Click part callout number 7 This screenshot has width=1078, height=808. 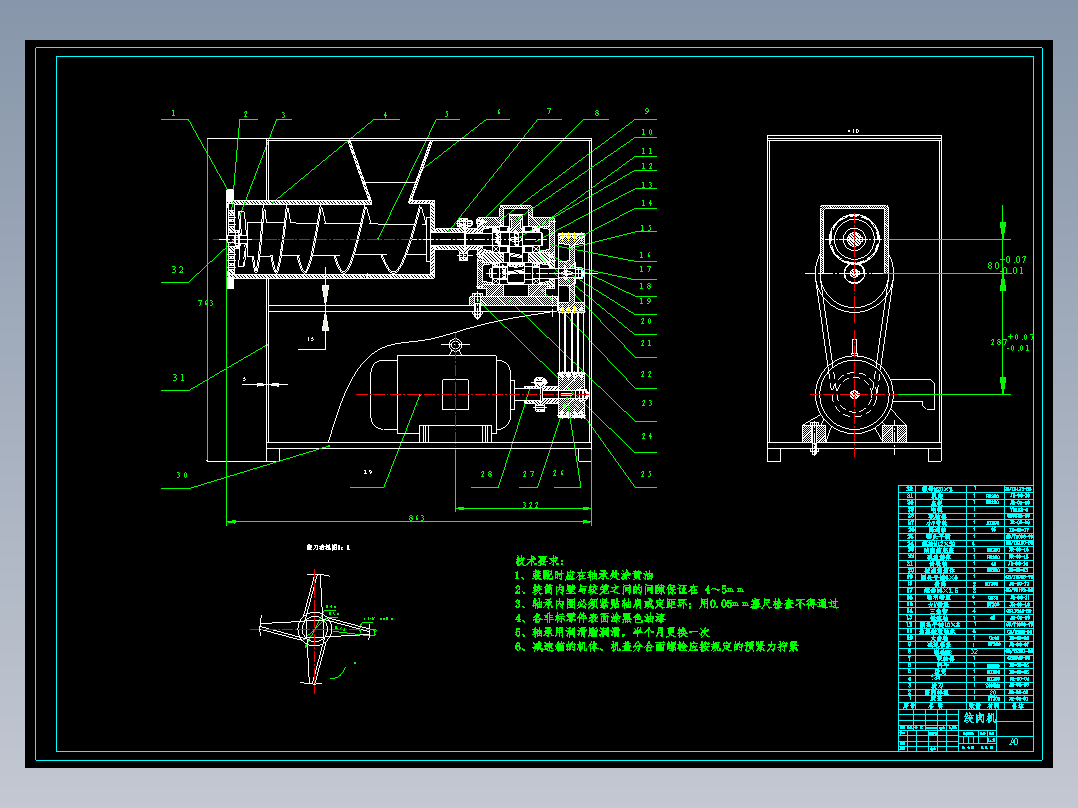pos(549,111)
